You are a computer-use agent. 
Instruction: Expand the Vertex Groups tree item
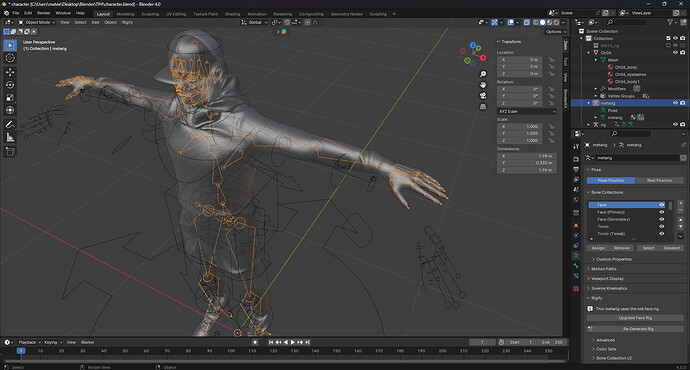[x=596, y=96]
